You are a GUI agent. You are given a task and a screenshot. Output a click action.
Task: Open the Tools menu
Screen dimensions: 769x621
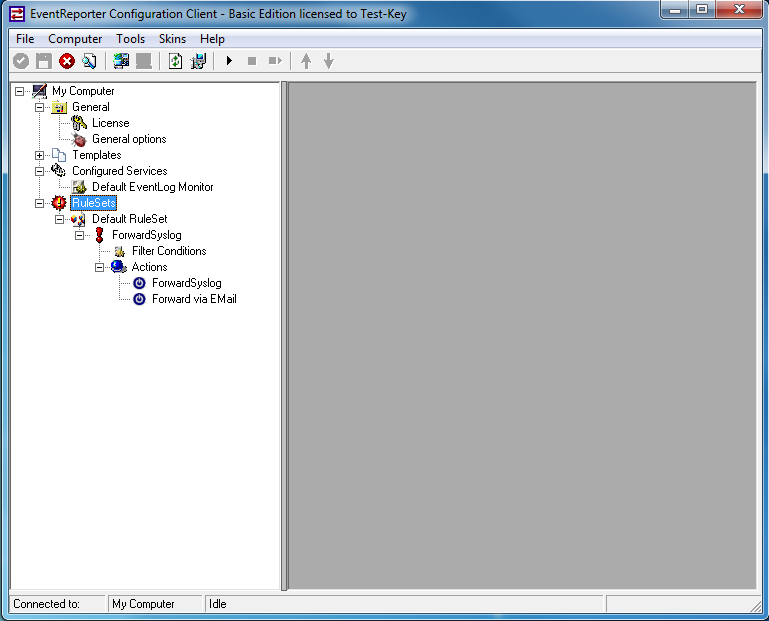point(130,39)
